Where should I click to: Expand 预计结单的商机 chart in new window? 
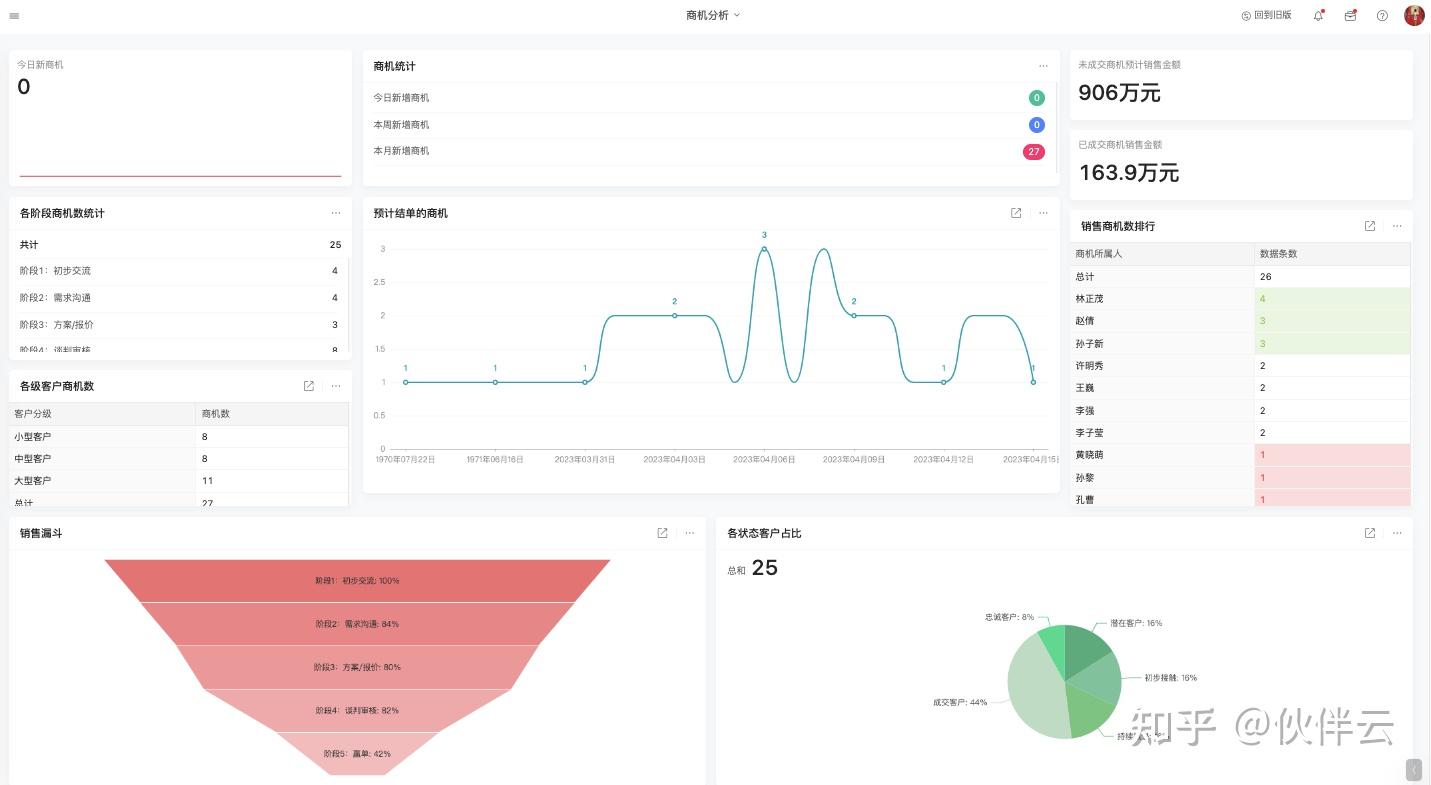click(x=1016, y=213)
